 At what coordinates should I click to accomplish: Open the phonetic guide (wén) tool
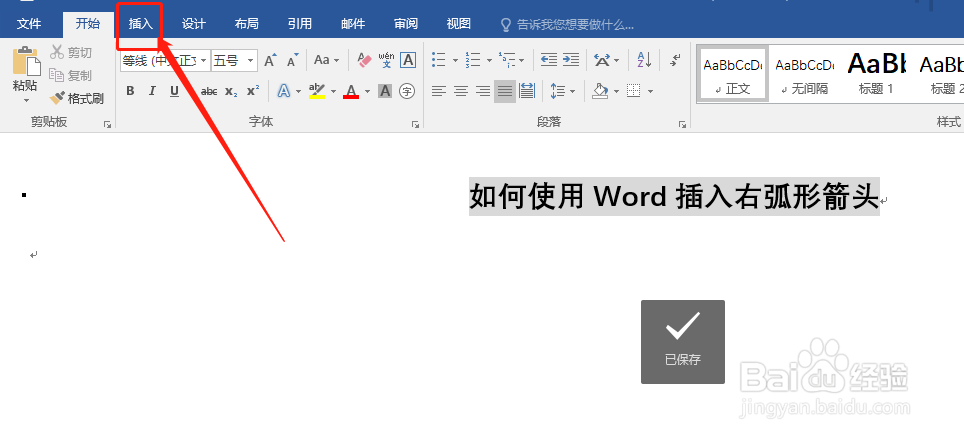pos(386,60)
